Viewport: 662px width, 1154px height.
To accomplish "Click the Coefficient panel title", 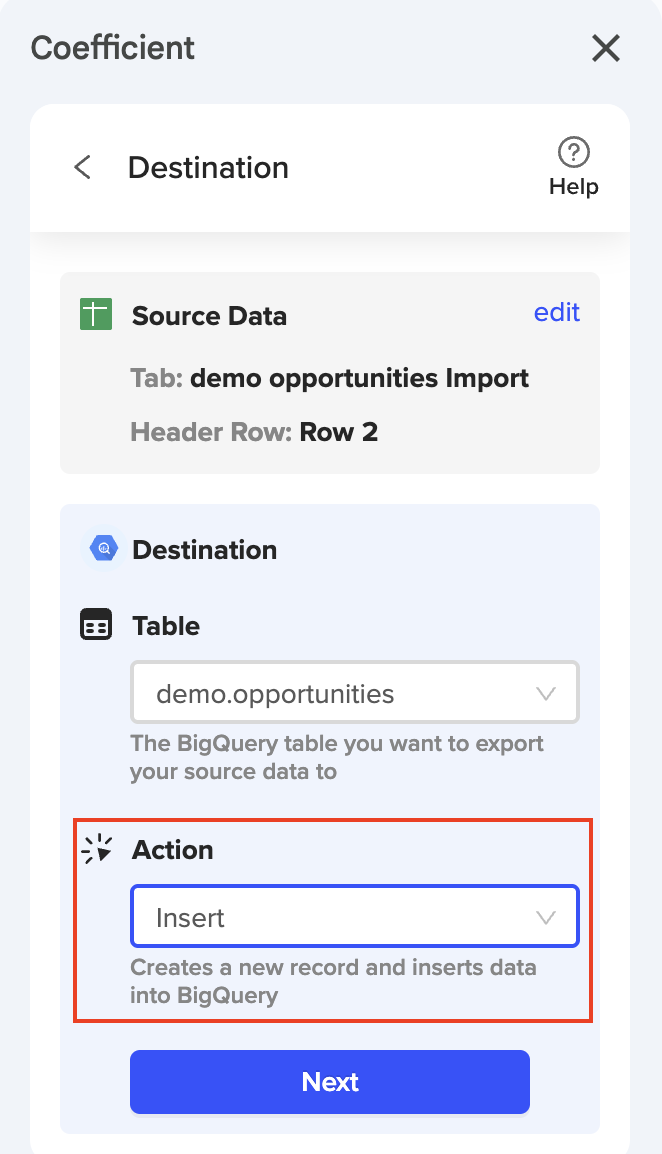I will point(113,48).
